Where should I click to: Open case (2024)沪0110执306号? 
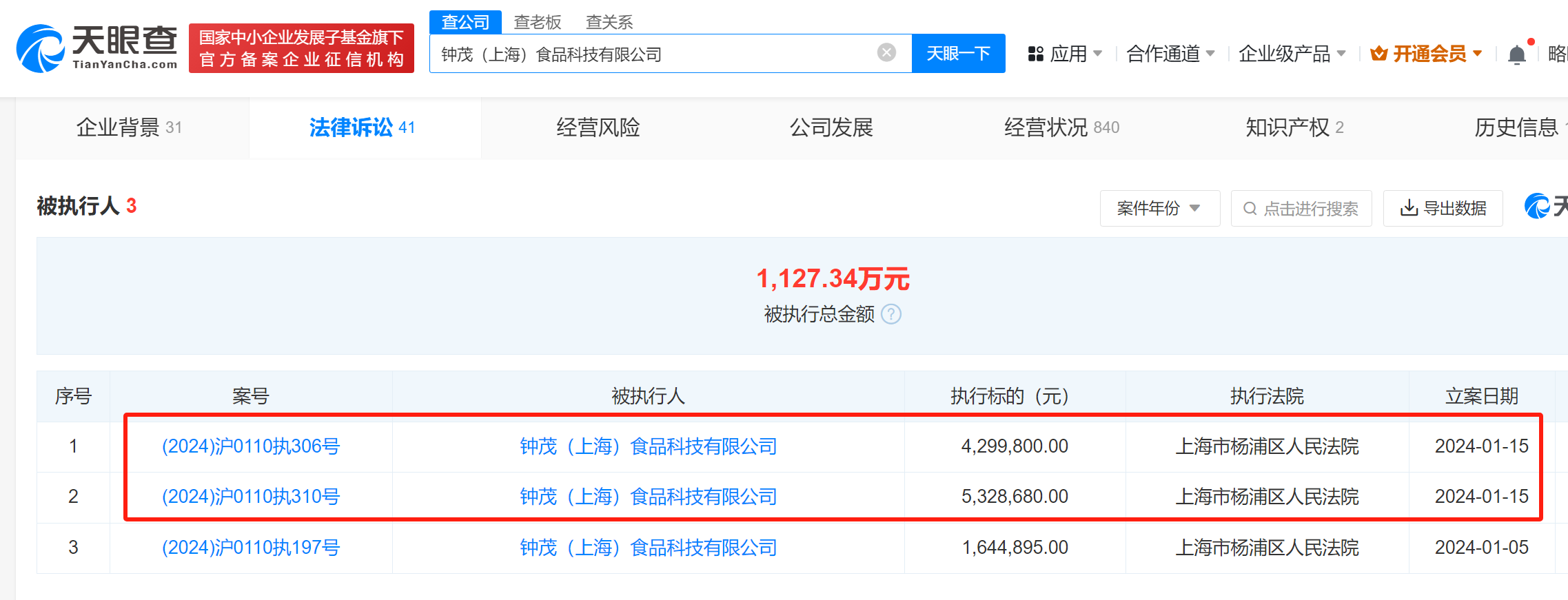click(x=251, y=446)
